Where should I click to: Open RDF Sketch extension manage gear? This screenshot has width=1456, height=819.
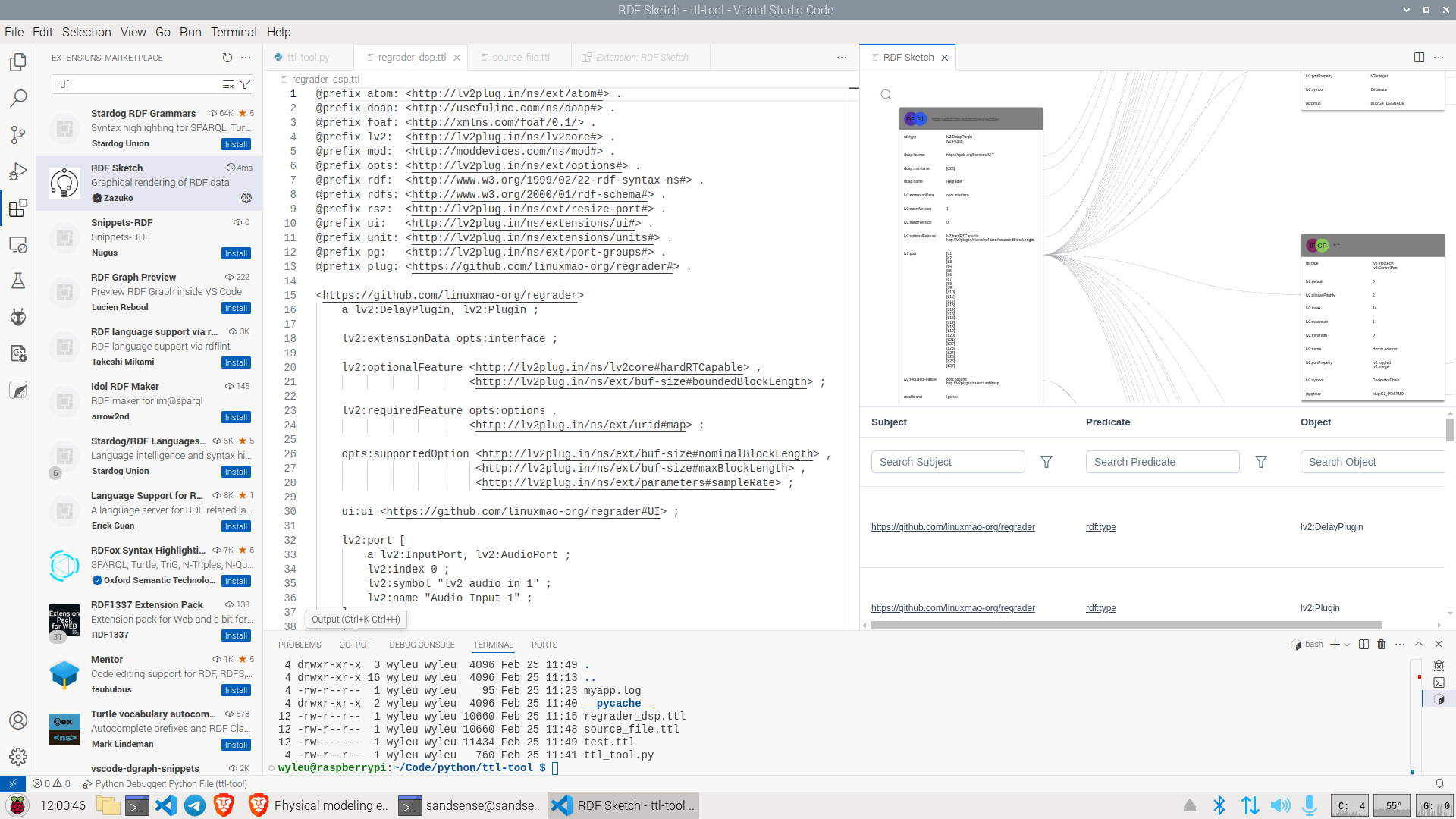coord(246,198)
